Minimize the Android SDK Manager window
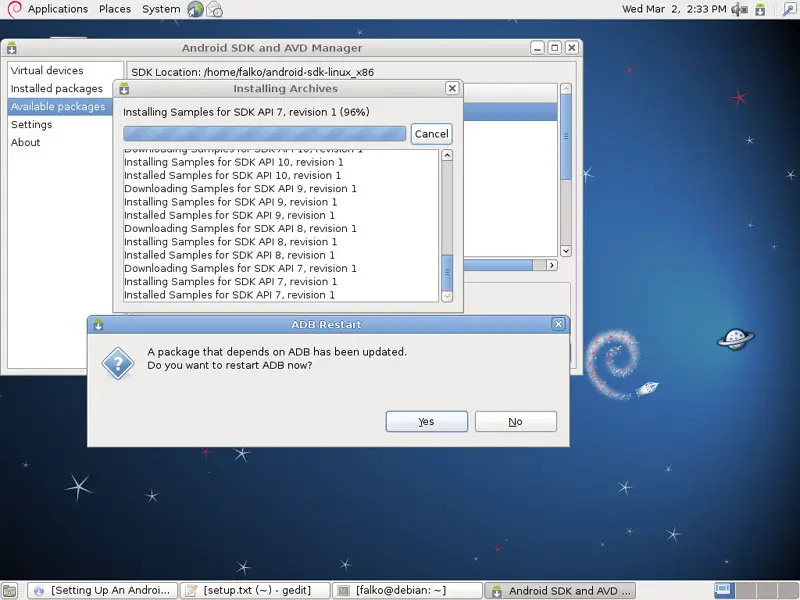 pos(537,48)
